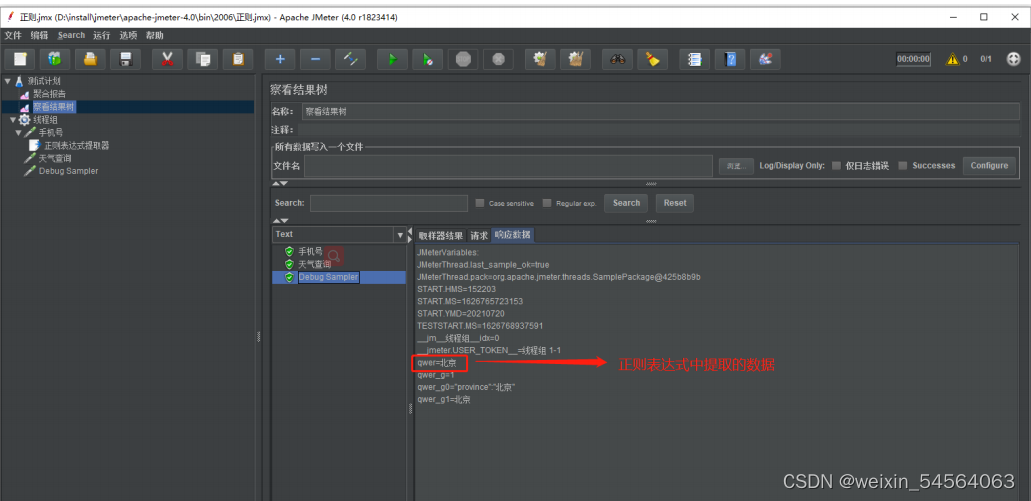Image resolution: width=1031 pixels, height=501 pixels.
Task: Enable the Case sensitive checkbox
Action: (x=480, y=203)
